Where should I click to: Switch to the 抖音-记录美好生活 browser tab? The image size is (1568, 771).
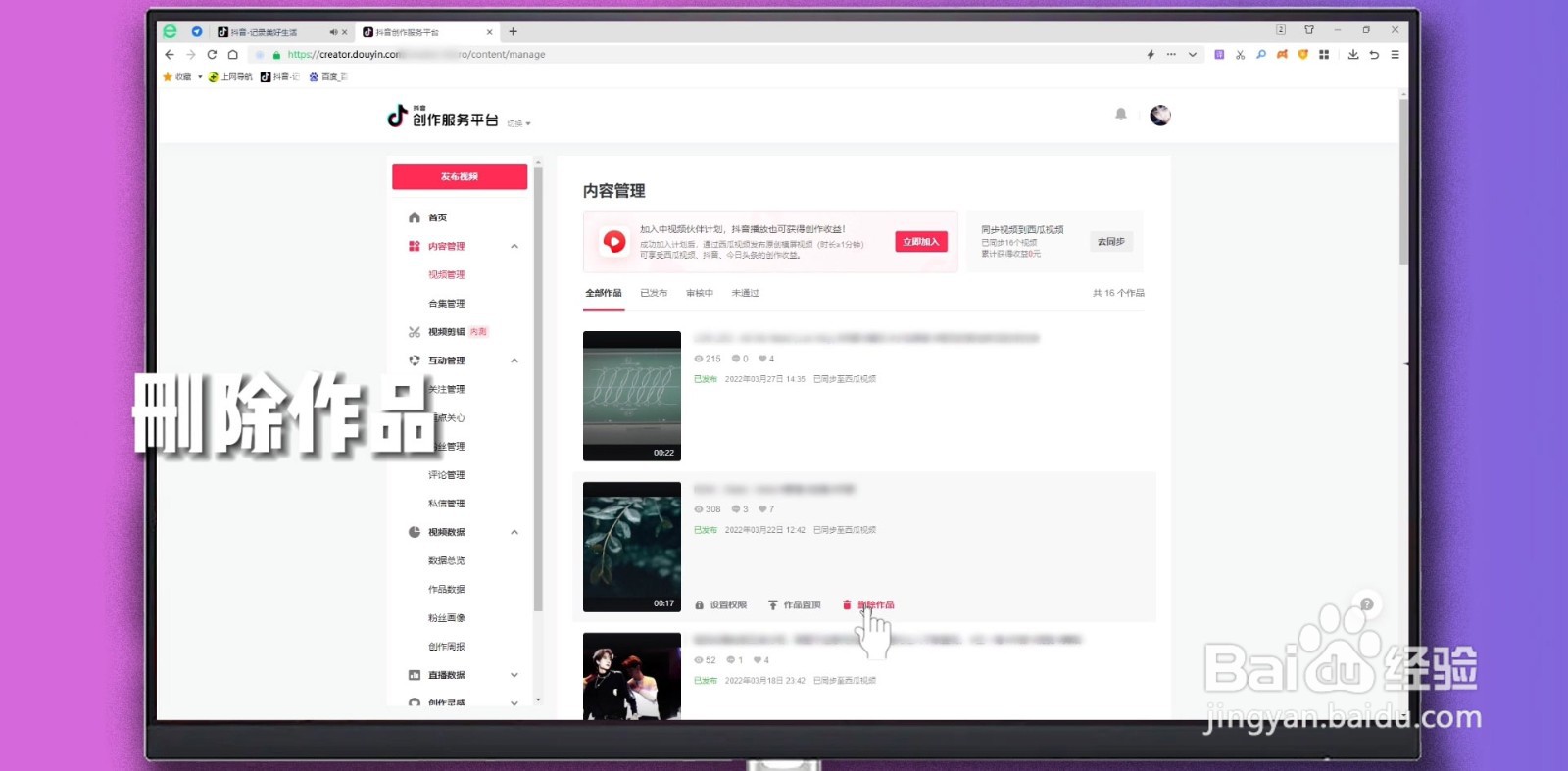[263, 32]
